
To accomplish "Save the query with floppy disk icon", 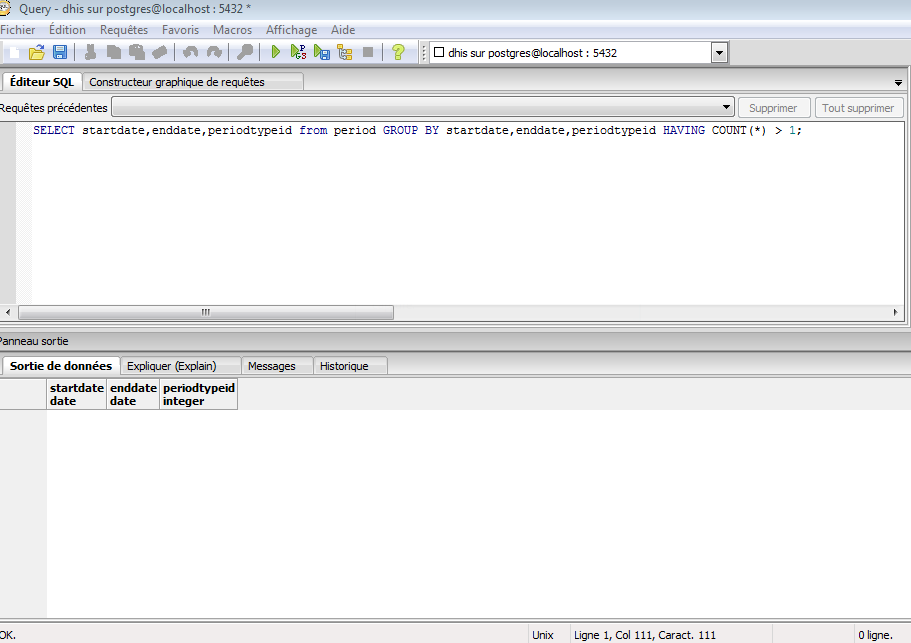I will 60,52.
